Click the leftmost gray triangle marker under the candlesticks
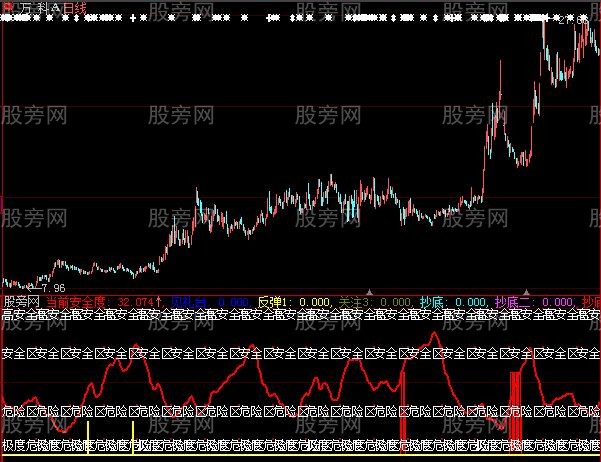 [371, 291]
